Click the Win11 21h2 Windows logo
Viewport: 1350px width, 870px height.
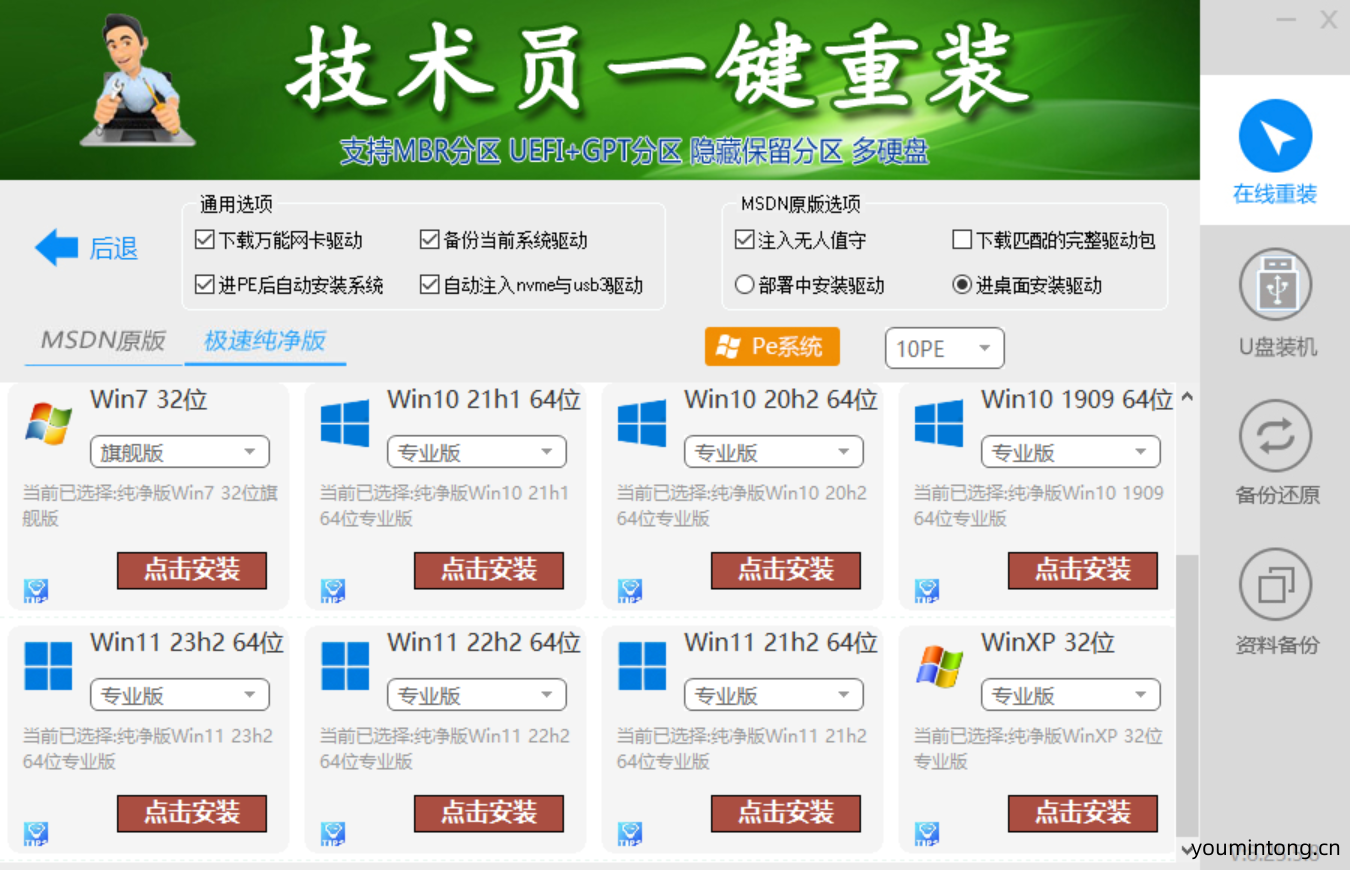(642, 667)
